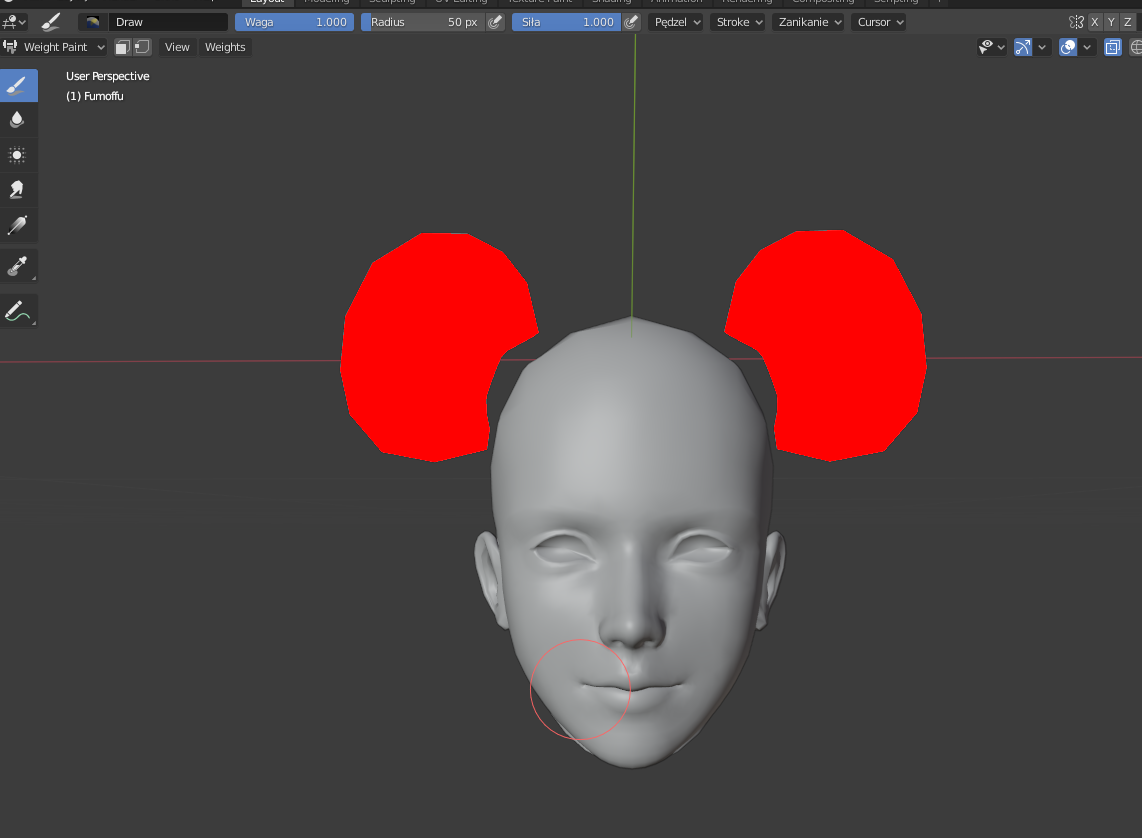Open the Weights menu
Image resolution: width=1142 pixels, height=838 pixels.
(225, 47)
